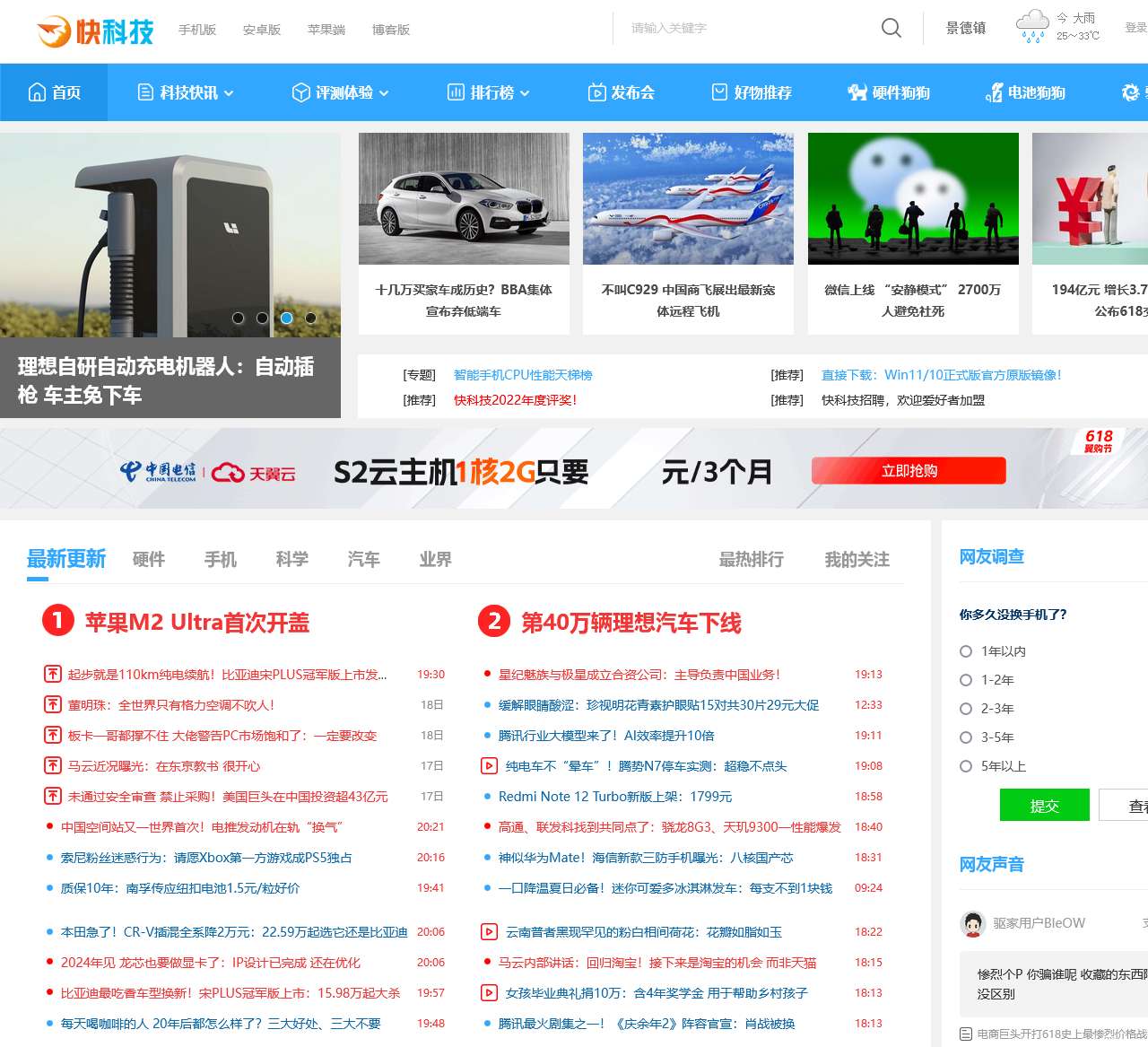1148x1047 pixels.
Task: Open the 最热排行 tab
Action: (752, 560)
